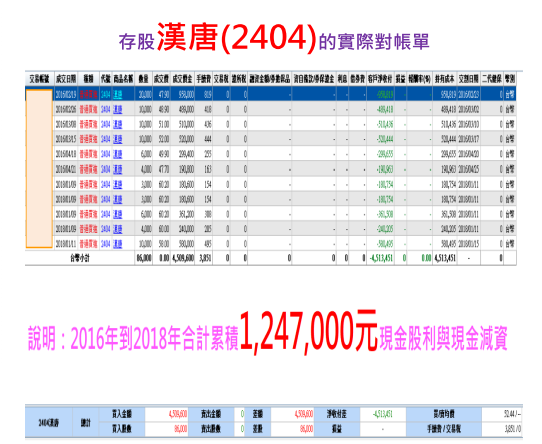Click the 商品名稱 column header
The image size is (542, 444).
tap(123, 79)
